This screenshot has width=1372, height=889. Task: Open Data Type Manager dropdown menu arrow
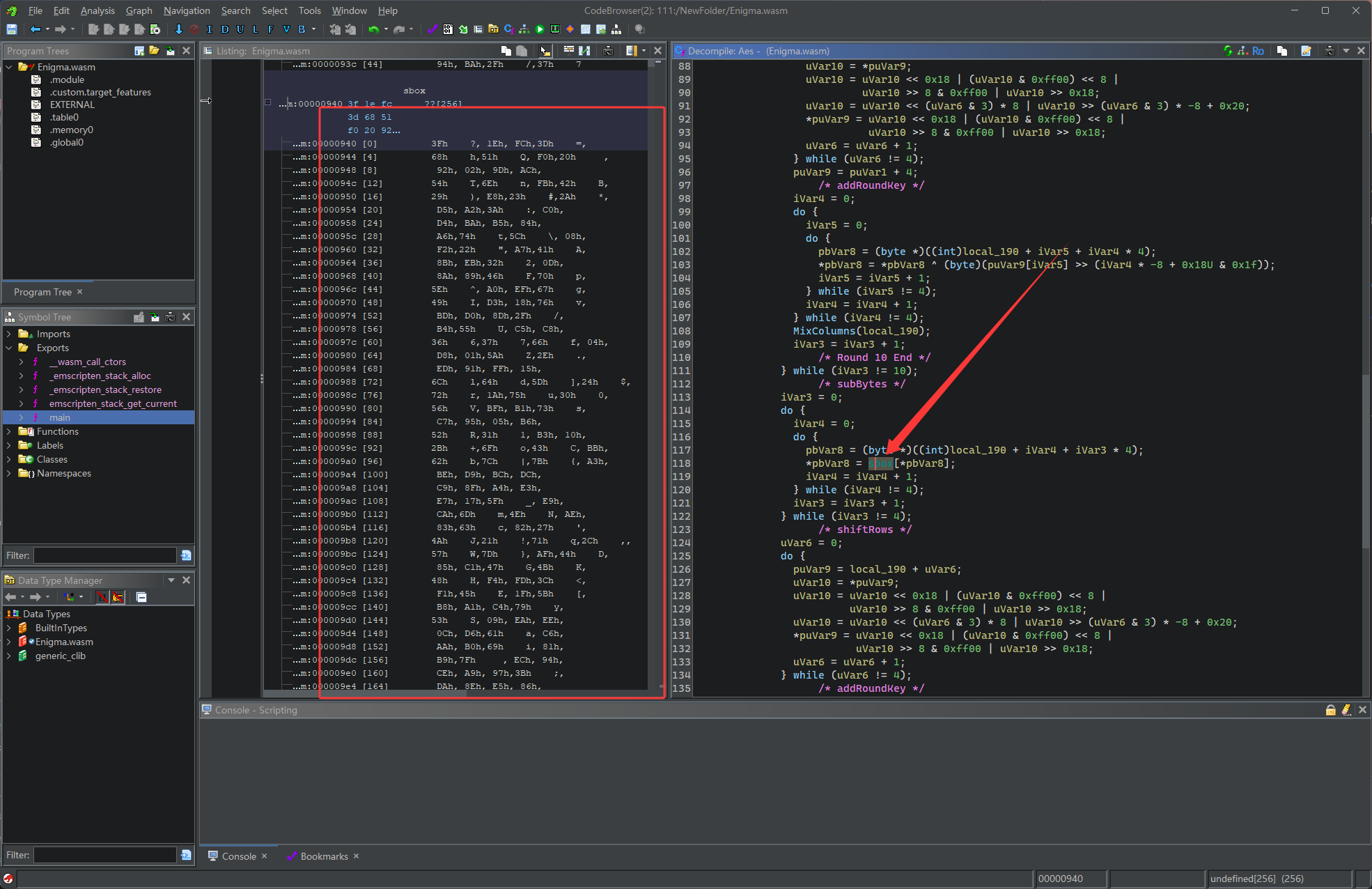click(x=171, y=580)
